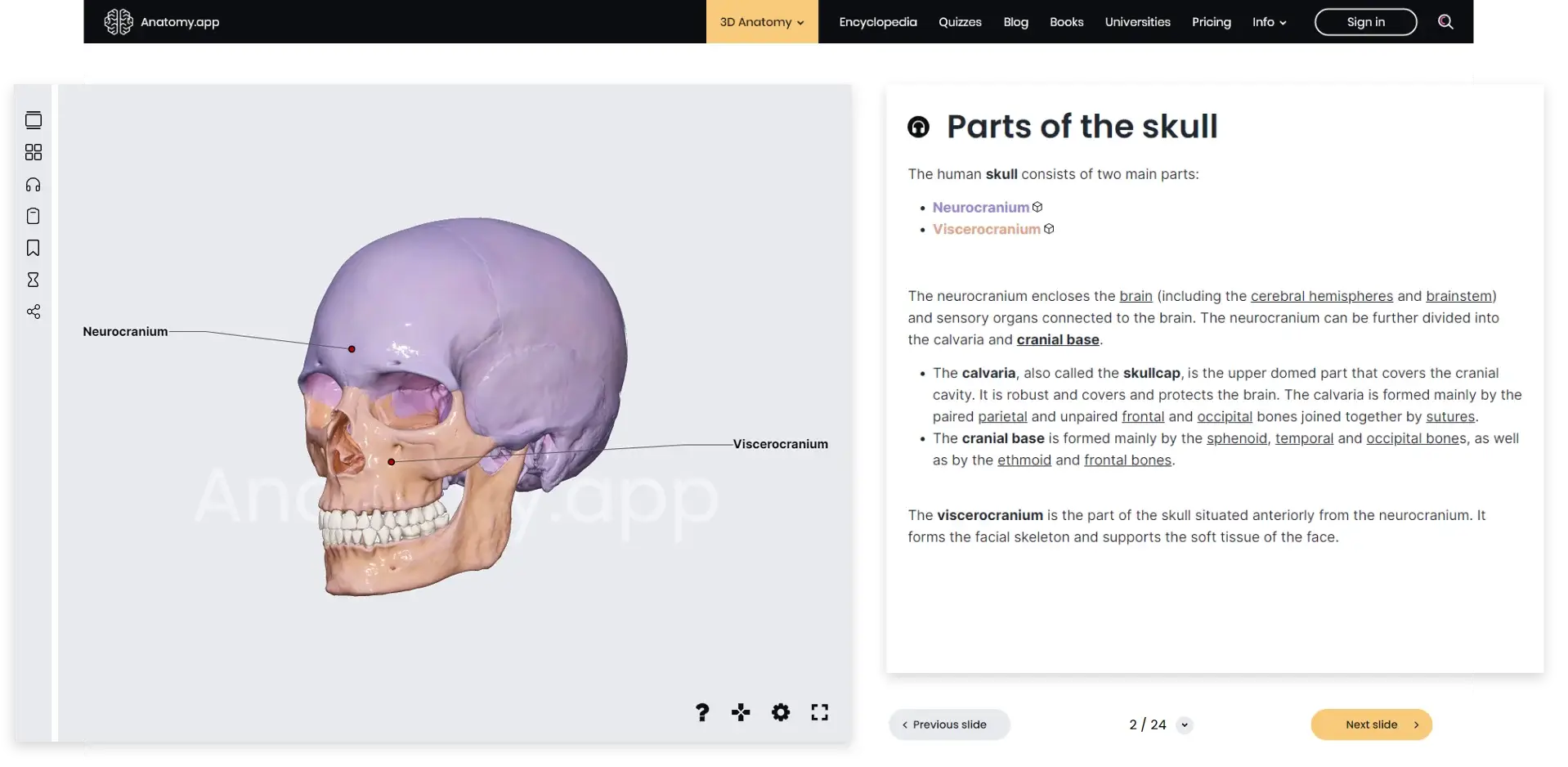
Task: Toggle Neurocranium 3D highlight cube icon
Action: point(1037,207)
